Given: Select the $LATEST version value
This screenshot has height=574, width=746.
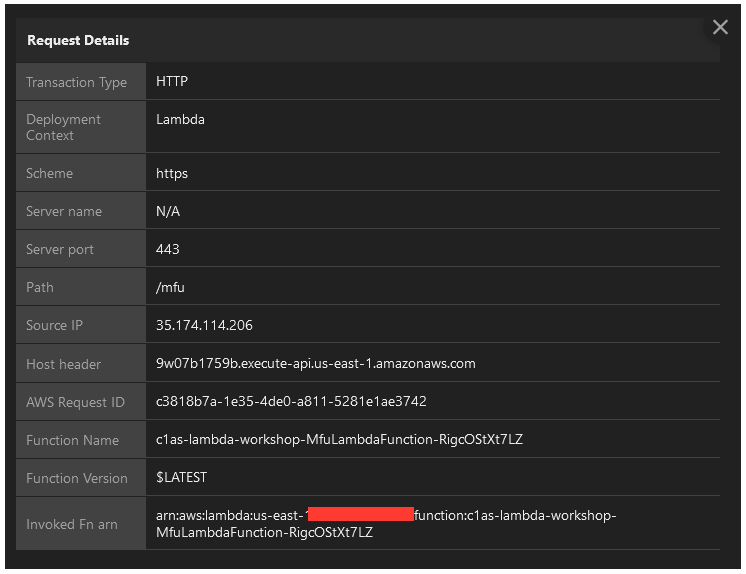Looking at the screenshot, I should pos(181,477).
